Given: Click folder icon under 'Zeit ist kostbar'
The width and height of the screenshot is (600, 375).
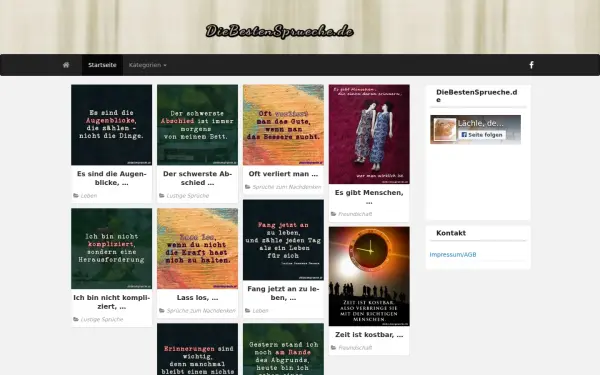Looking at the screenshot, I should (x=333, y=347).
